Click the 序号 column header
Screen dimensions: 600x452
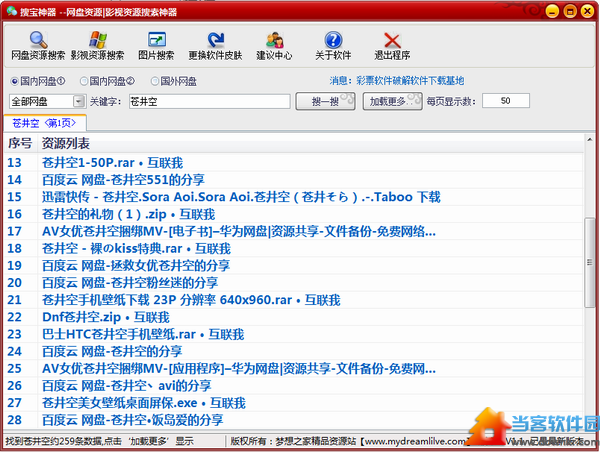(20, 144)
